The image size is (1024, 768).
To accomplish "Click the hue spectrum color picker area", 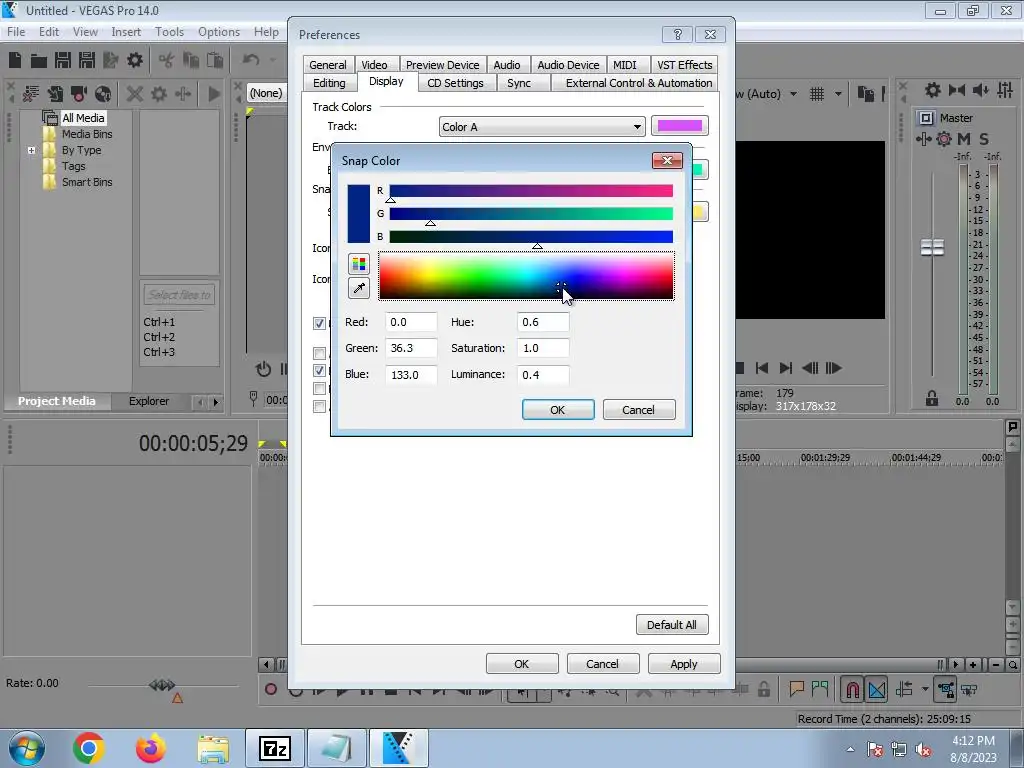I will [x=526, y=276].
